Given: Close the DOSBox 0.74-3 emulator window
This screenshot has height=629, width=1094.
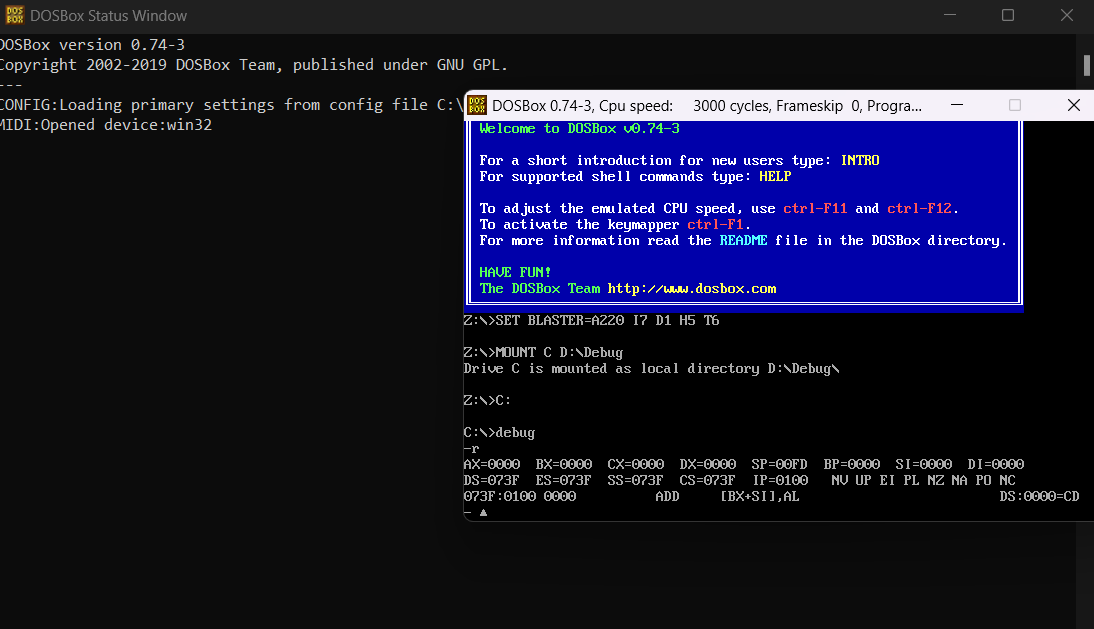Looking at the screenshot, I should pos(1073,105).
